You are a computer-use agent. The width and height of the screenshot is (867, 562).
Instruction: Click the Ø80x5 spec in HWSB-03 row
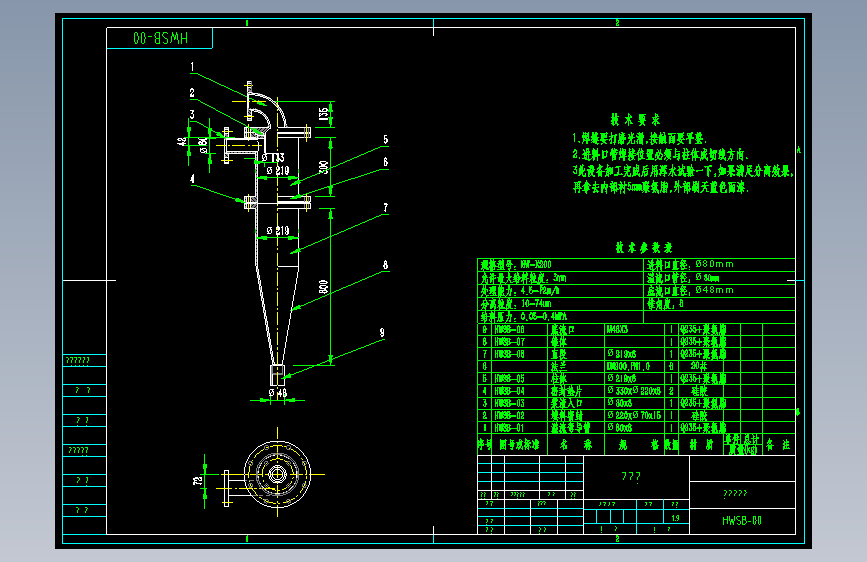point(620,403)
